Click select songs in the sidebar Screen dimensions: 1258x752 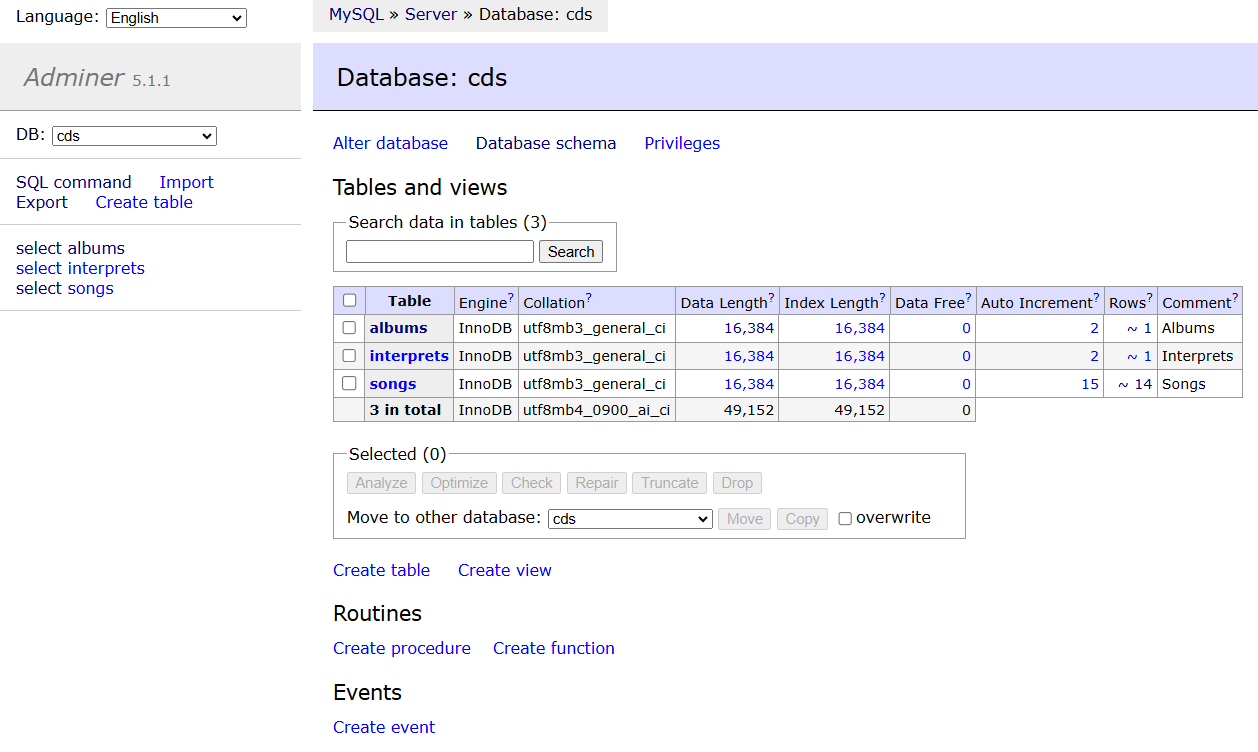point(64,288)
